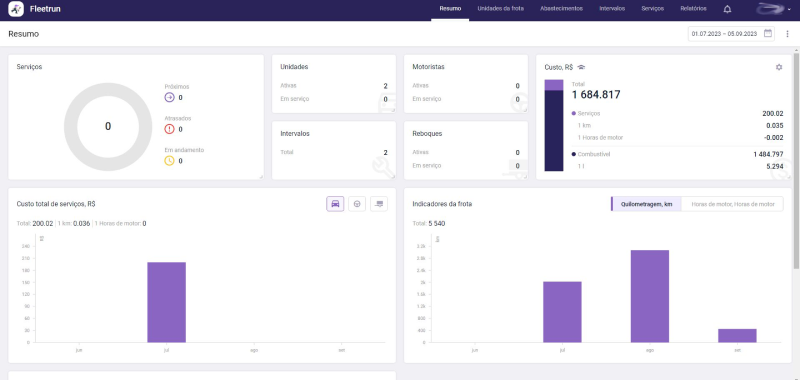Select the vehicle filter in service costs
Image resolution: width=800 pixels, height=380 pixels.
335,204
